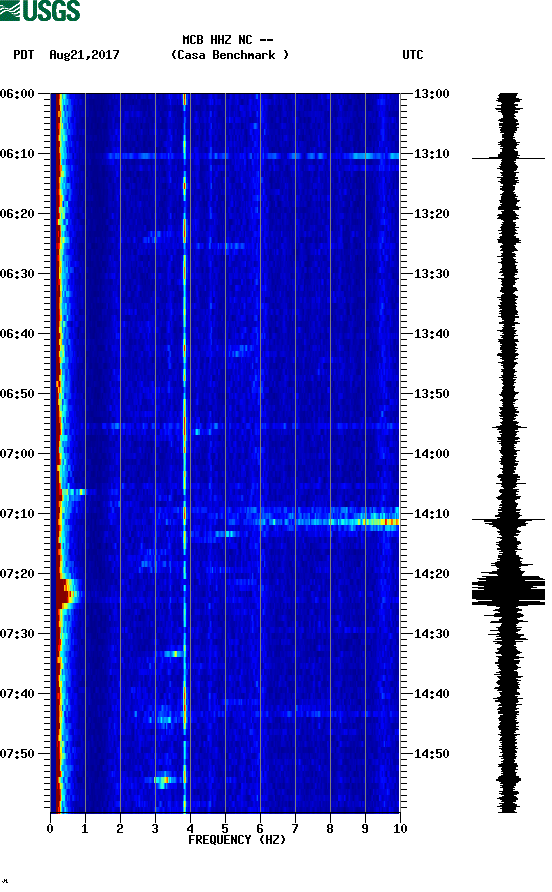The width and height of the screenshot is (552, 892).
Task: Click the 8 Hz frequency tick label
Action: pos(330,829)
